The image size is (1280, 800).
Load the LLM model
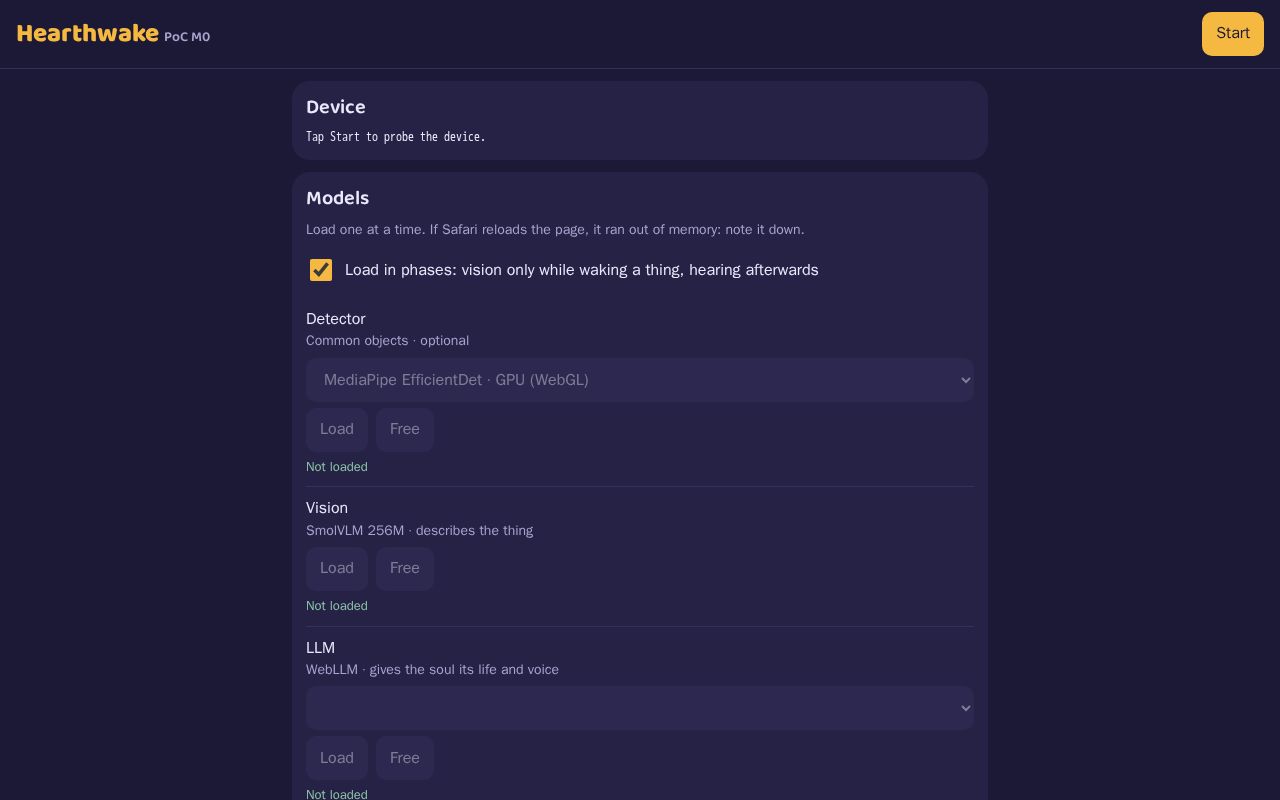click(x=337, y=758)
